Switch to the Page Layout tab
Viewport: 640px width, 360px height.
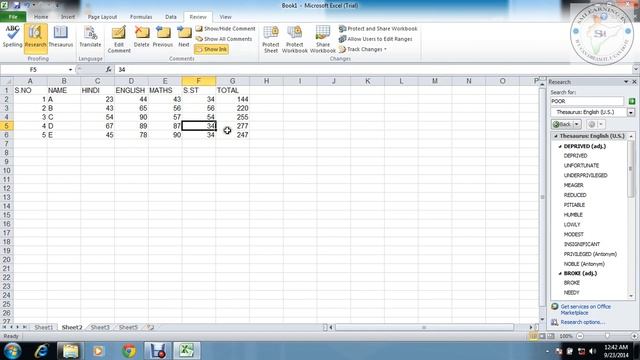tap(102, 17)
